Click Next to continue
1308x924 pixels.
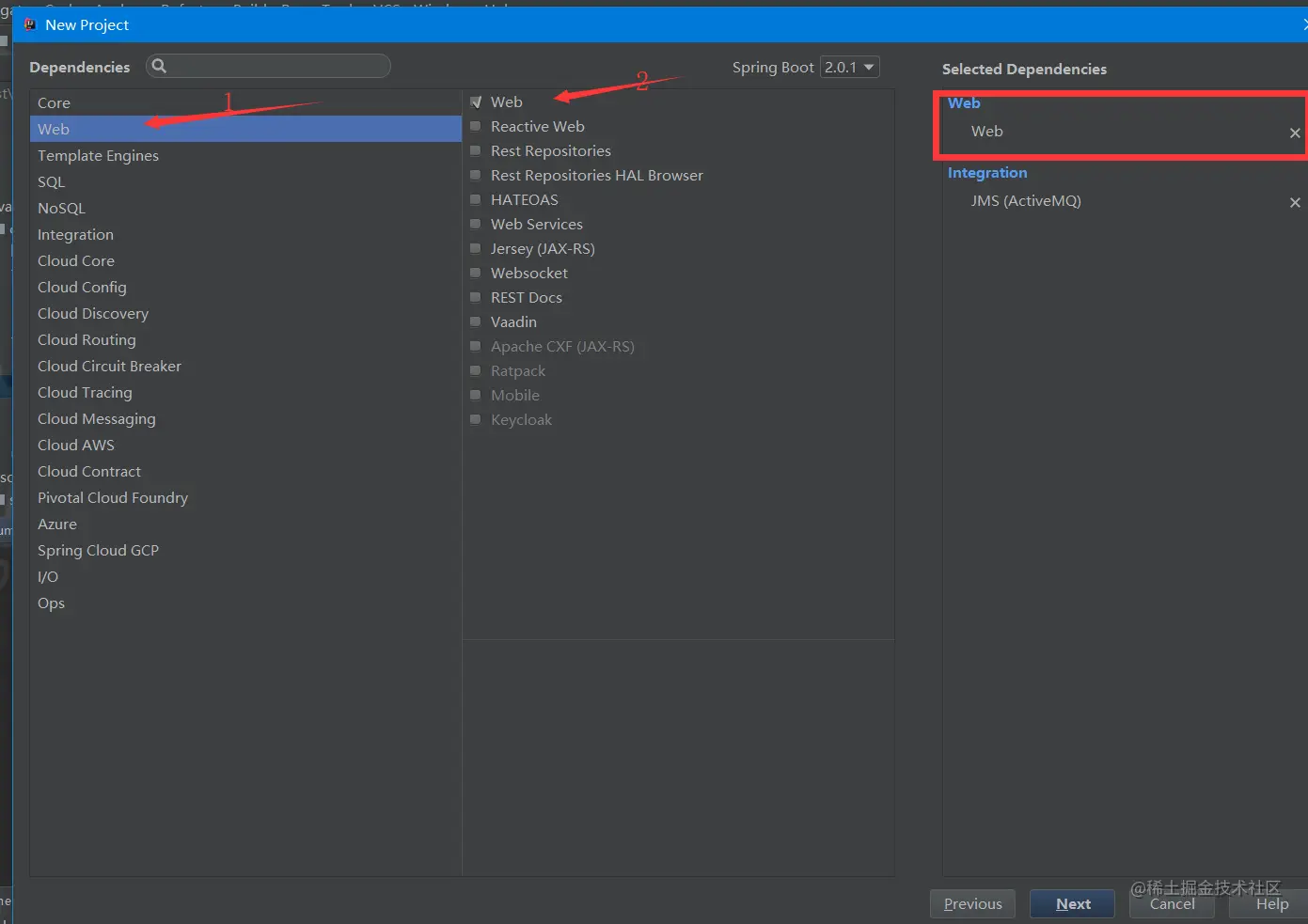click(x=1073, y=903)
